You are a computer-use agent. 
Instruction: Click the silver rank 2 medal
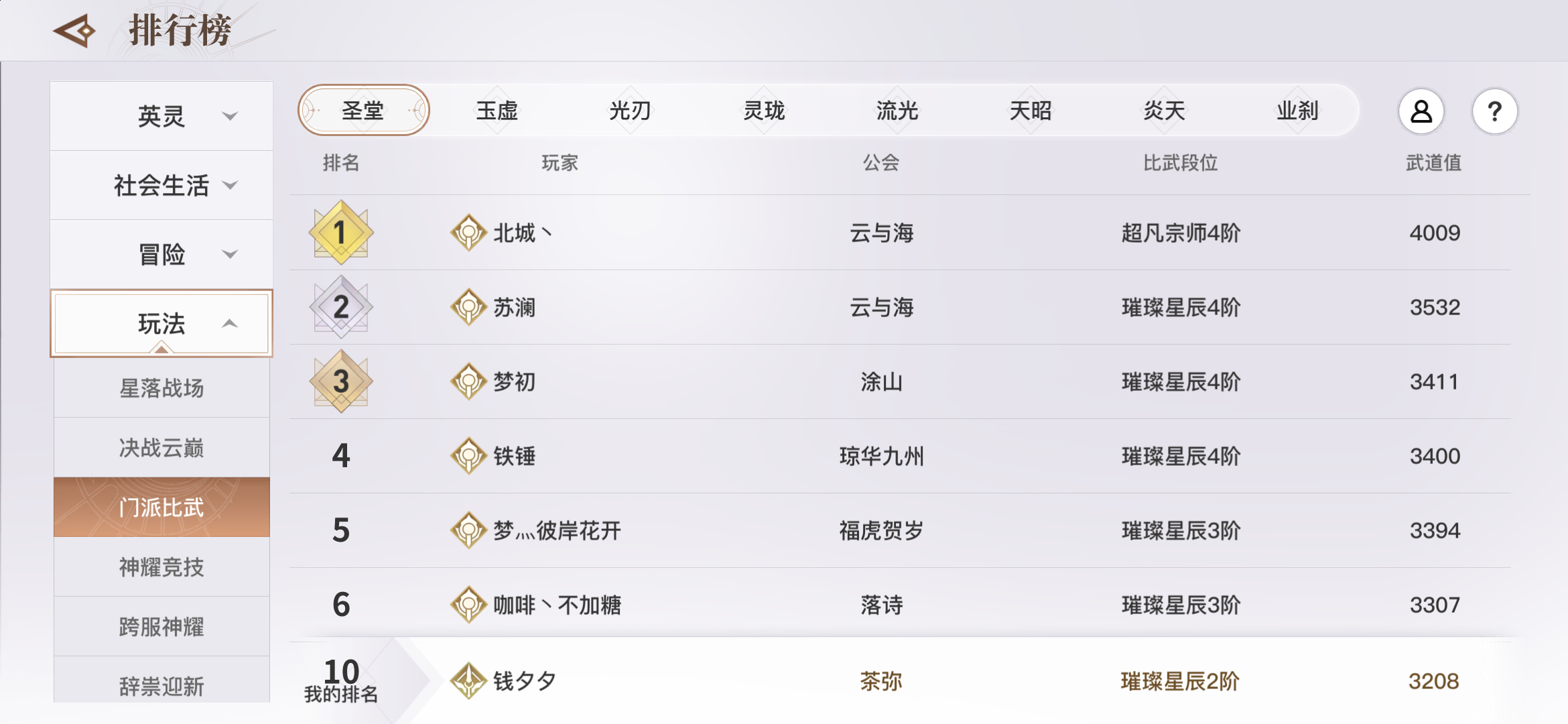point(341,306)
